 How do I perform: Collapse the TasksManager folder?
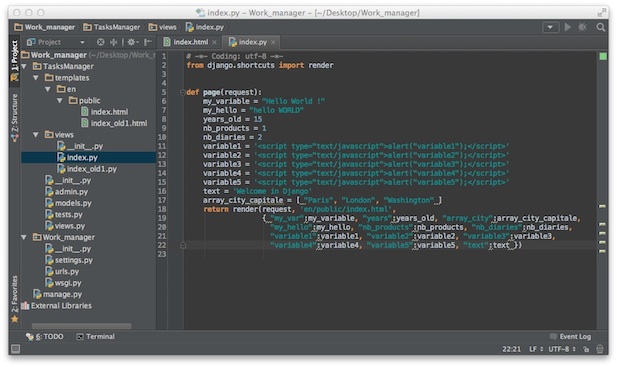point(24,66)
